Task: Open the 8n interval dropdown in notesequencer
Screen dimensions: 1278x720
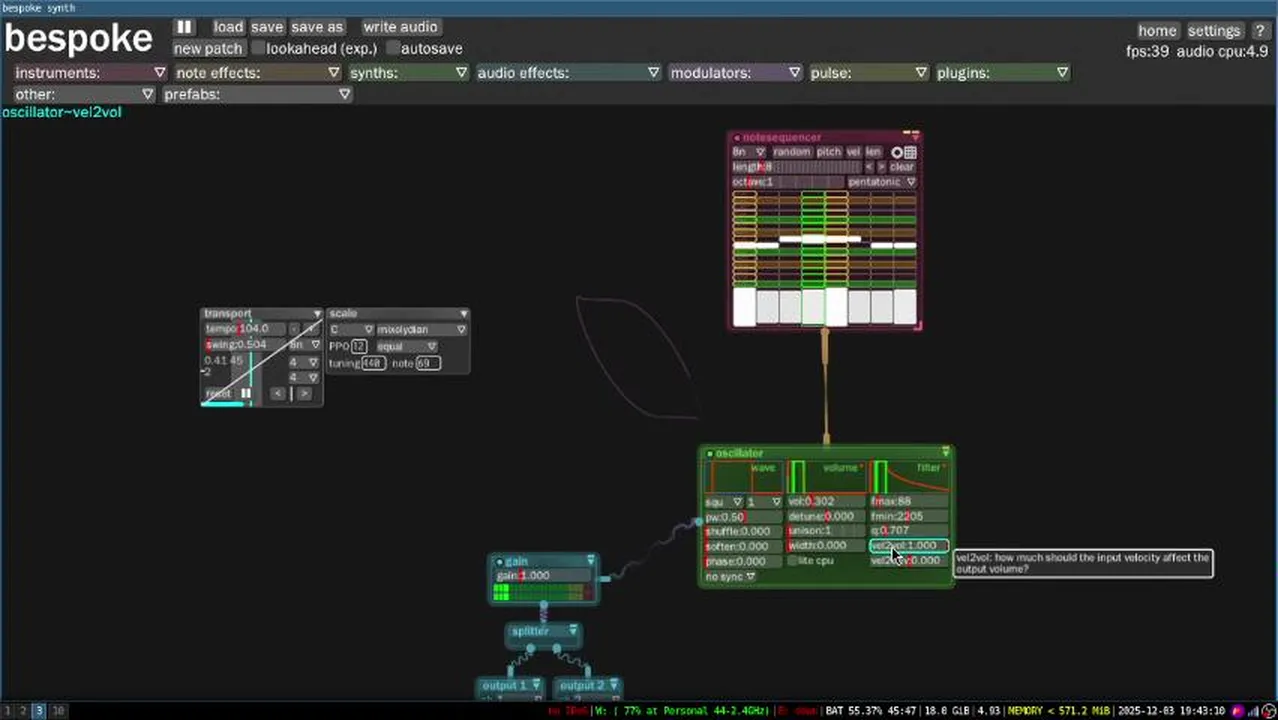Action: 749,152
